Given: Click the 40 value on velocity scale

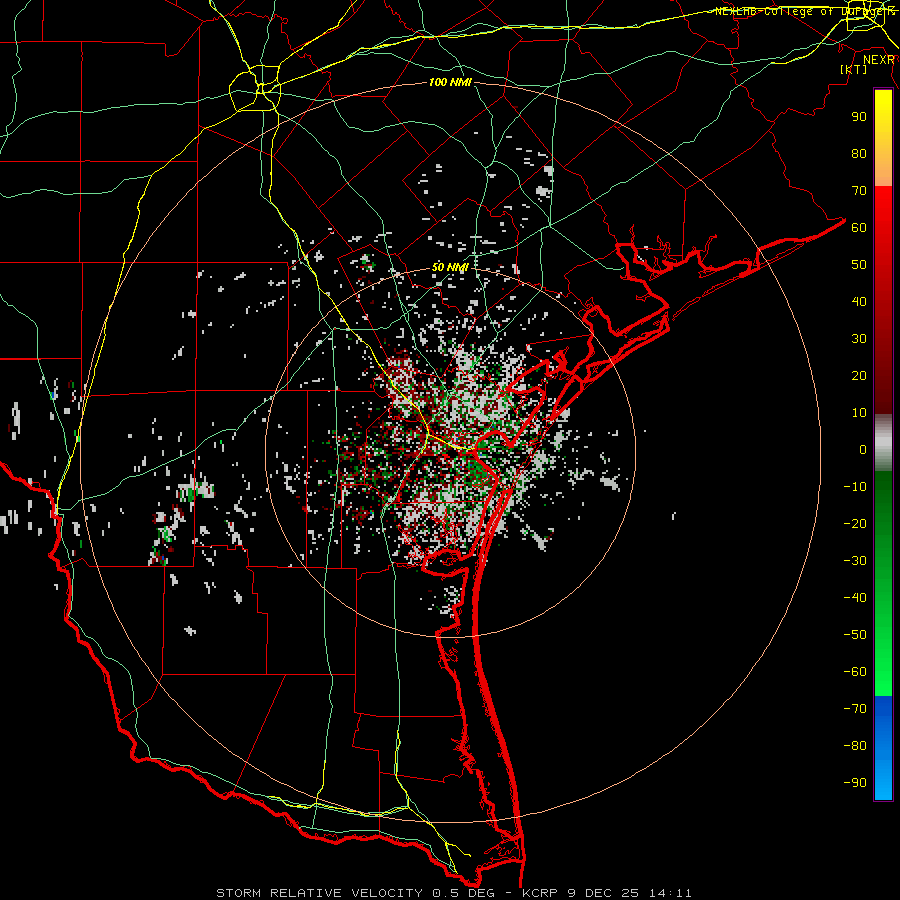Looking at the screenshot, I should 859,301.
